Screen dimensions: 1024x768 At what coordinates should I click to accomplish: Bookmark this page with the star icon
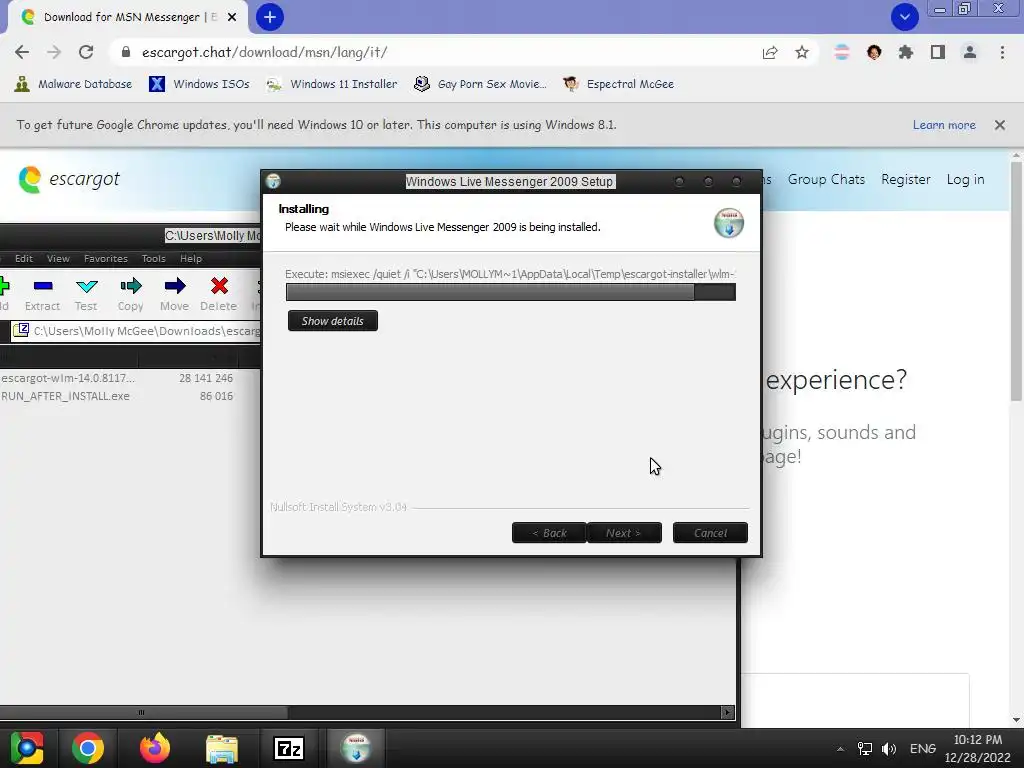tap(802, 52)
